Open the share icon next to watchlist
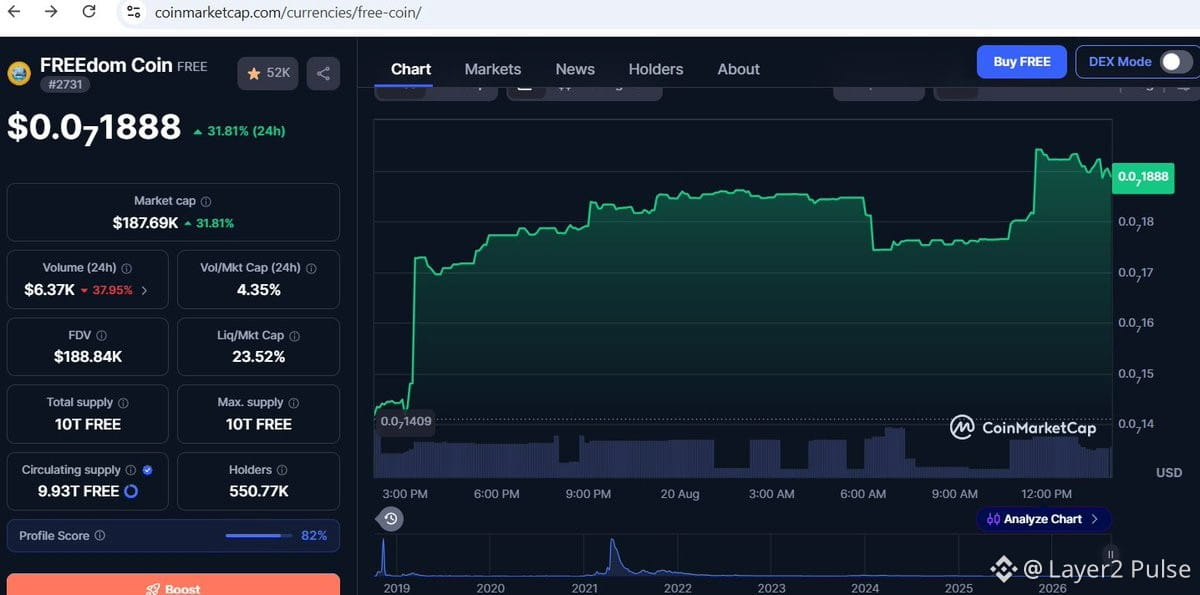Viewport: 1200px width, 595px height. (323, 73)
